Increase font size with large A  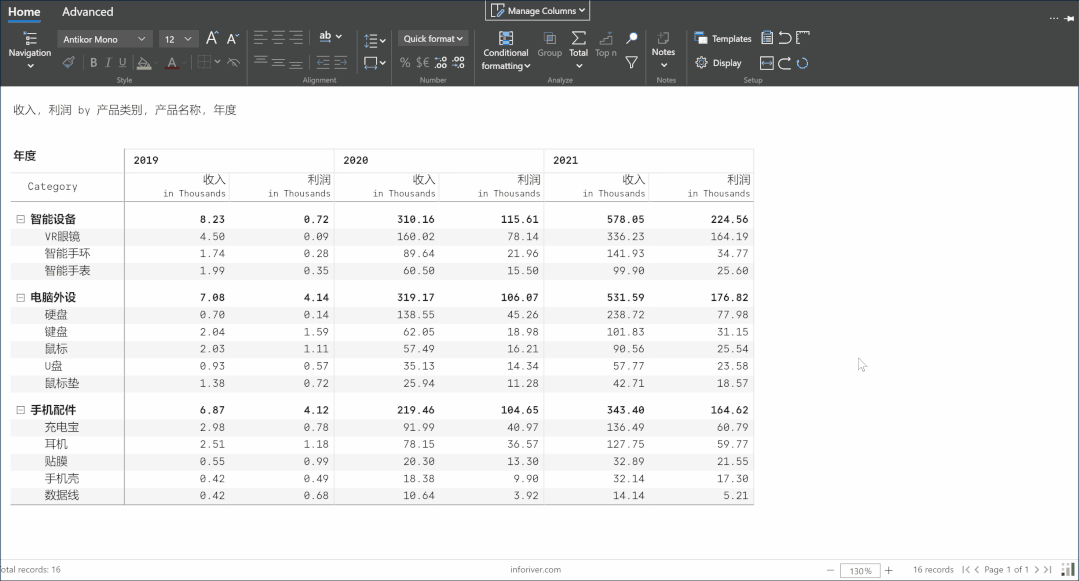coord(212,39)
